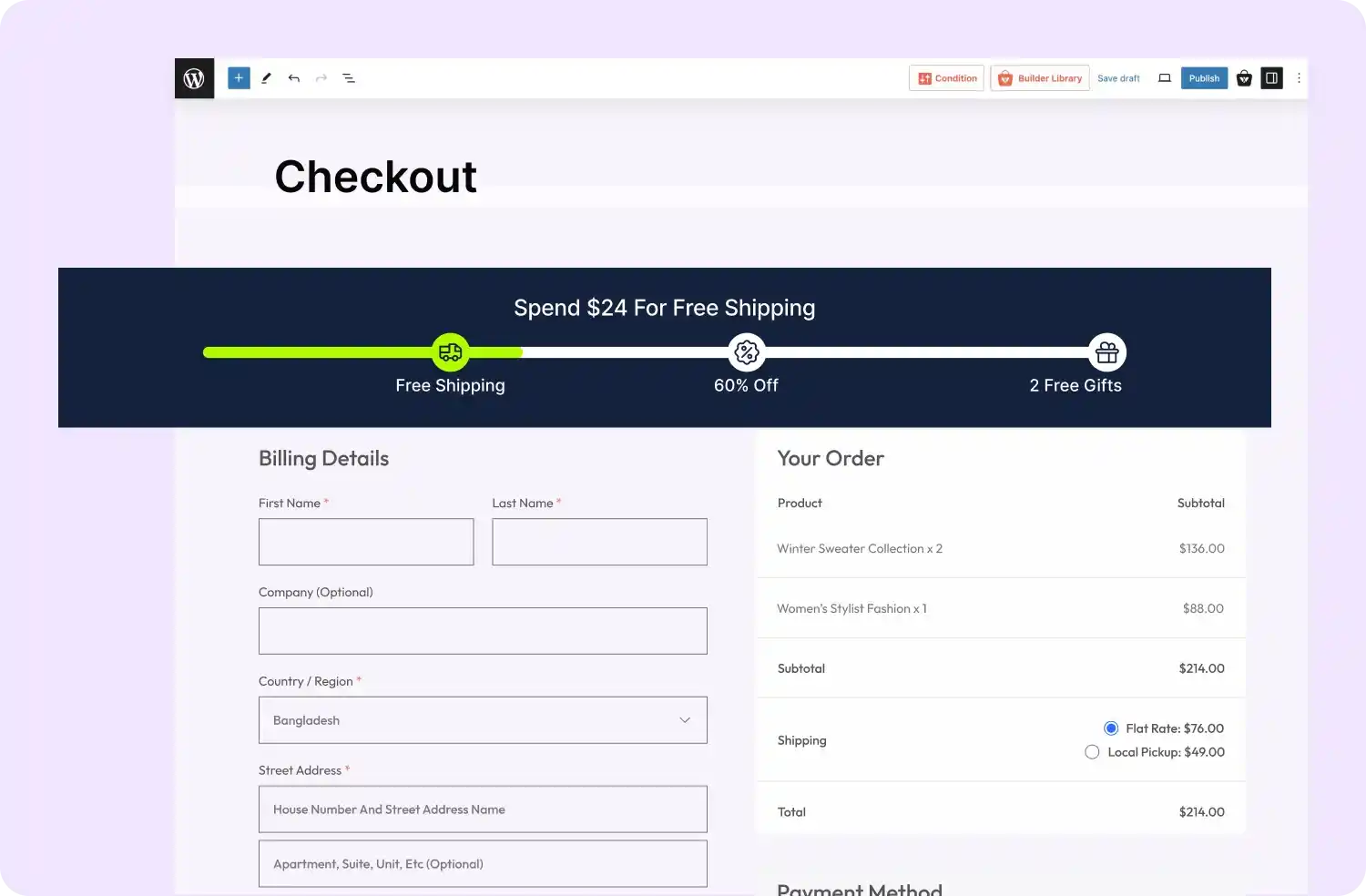Click the WordPress logo icon
1366x896 pixels.
(x=193, y=77)
